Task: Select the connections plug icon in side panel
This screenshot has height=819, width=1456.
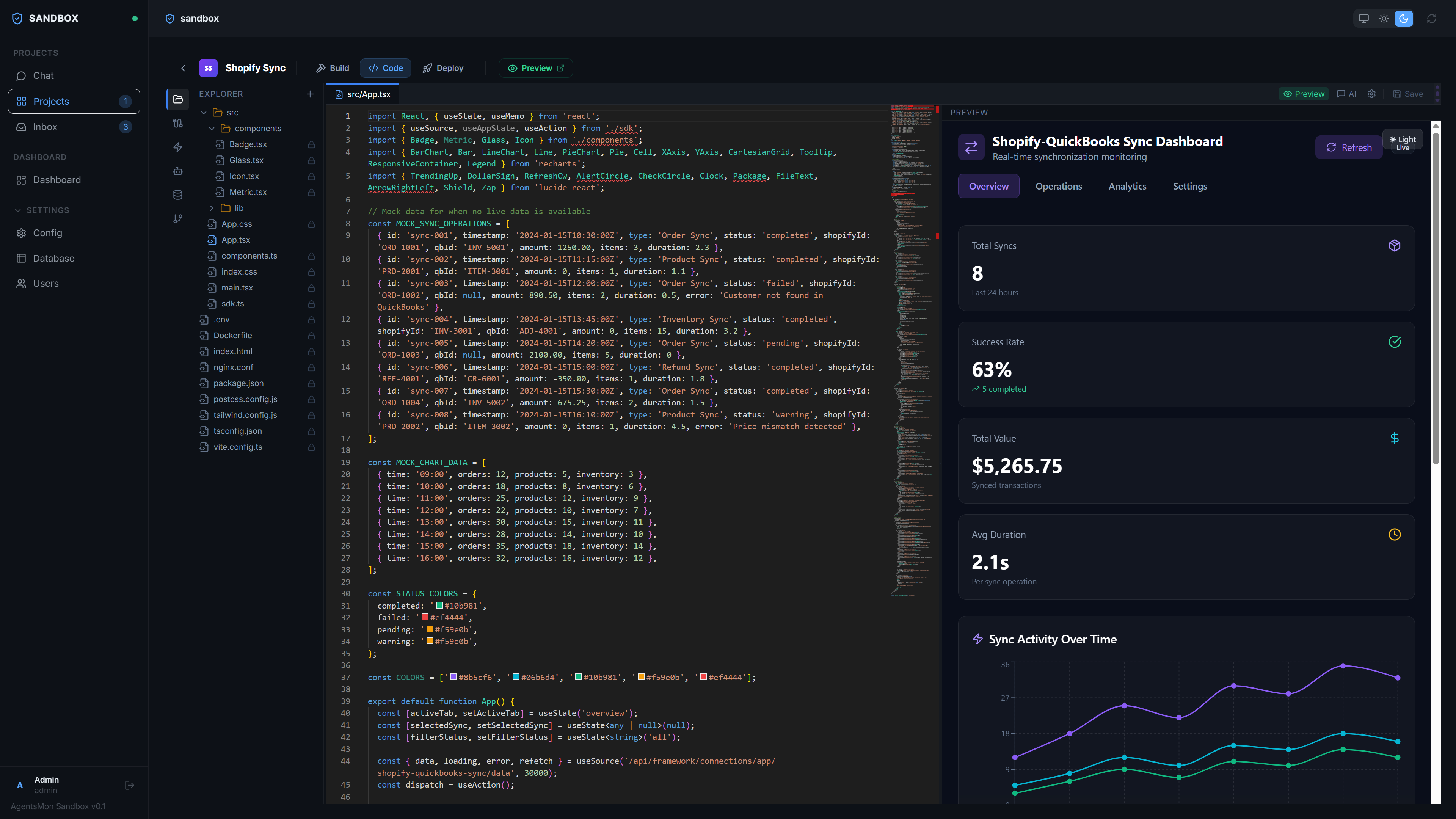Action: point(177,123)
